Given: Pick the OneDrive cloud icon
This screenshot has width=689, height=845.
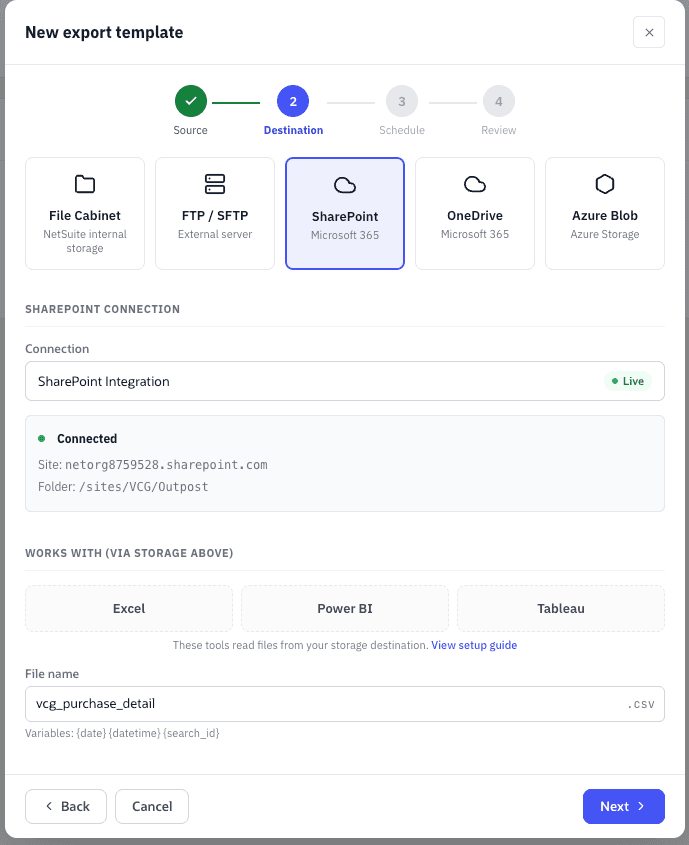Looking at the screenshot, I should (475, 184).
